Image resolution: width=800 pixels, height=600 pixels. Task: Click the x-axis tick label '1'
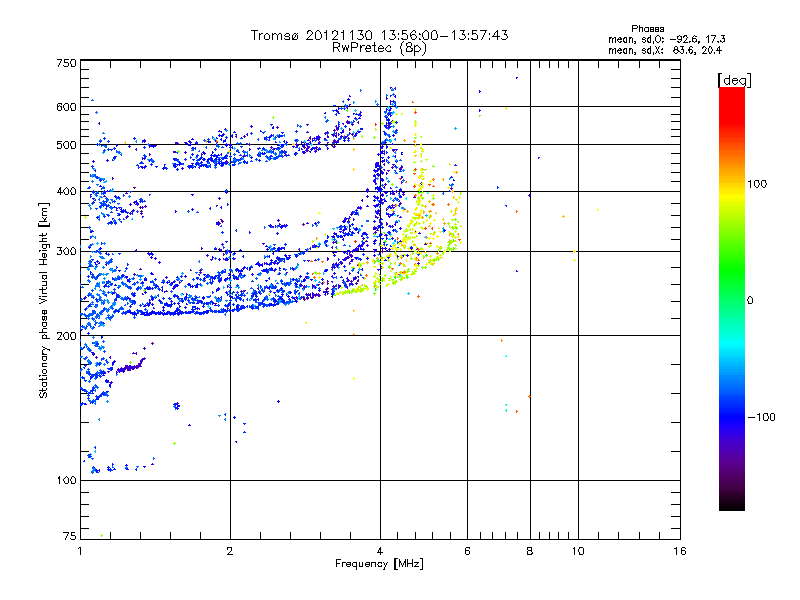[x=80, y=551]
